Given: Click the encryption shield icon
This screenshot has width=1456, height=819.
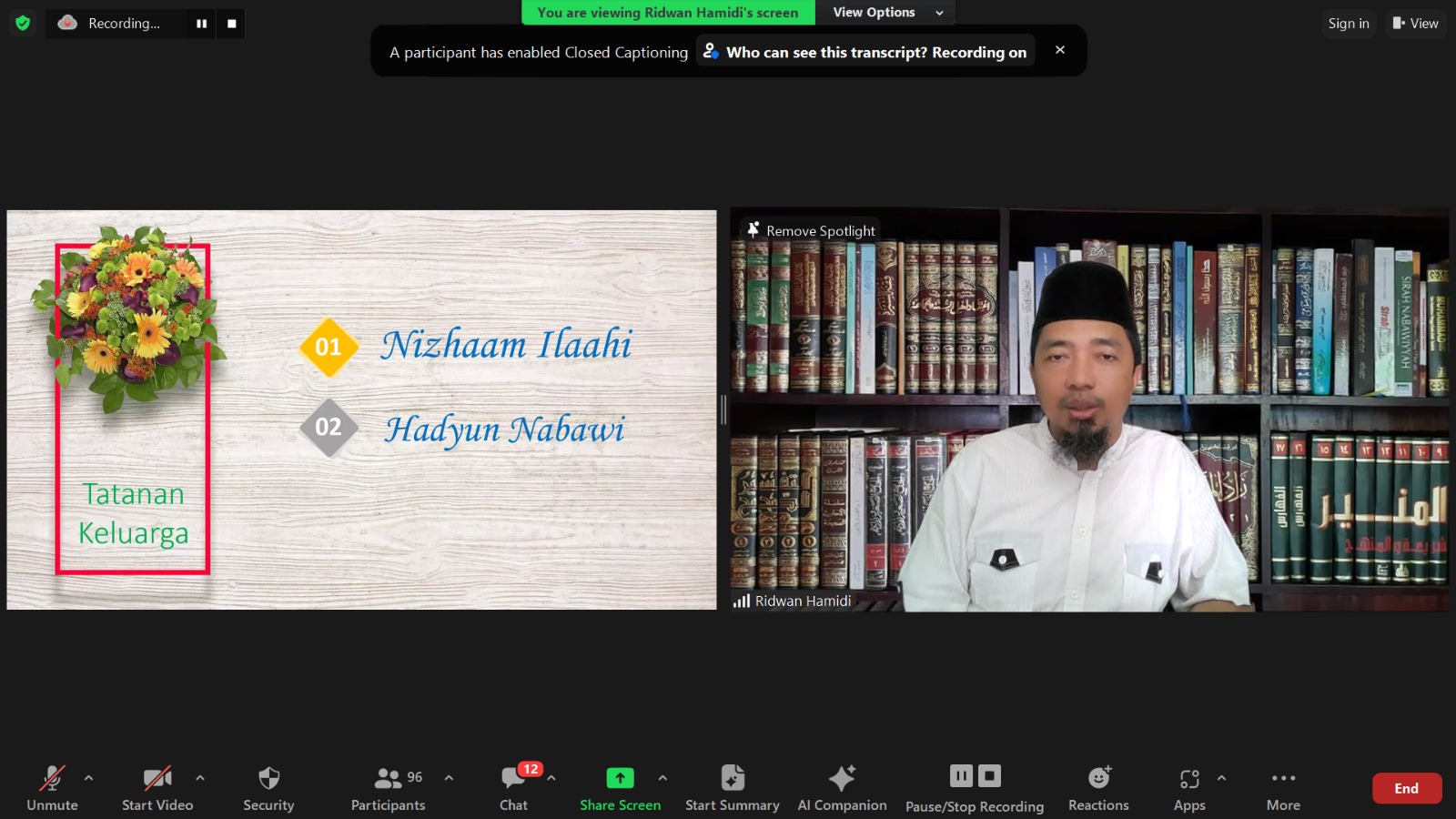Looking at the screenshot, I should 23,23.
